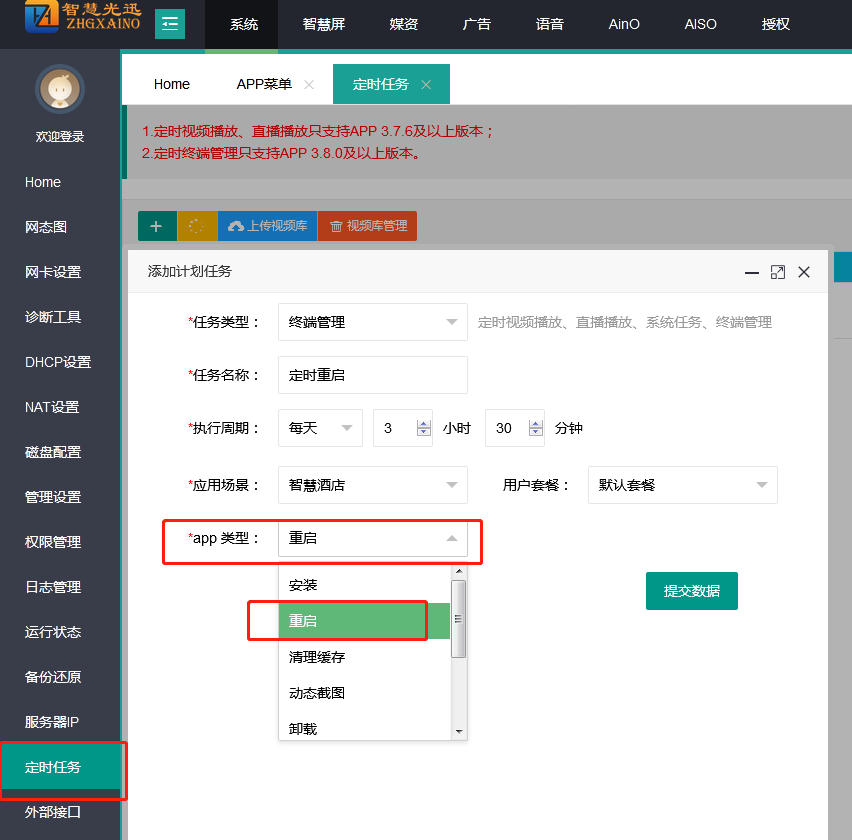Maximize the 添加计划任务 dialog
The width and height of the screenshot is (852, 840).
point(777,272)
